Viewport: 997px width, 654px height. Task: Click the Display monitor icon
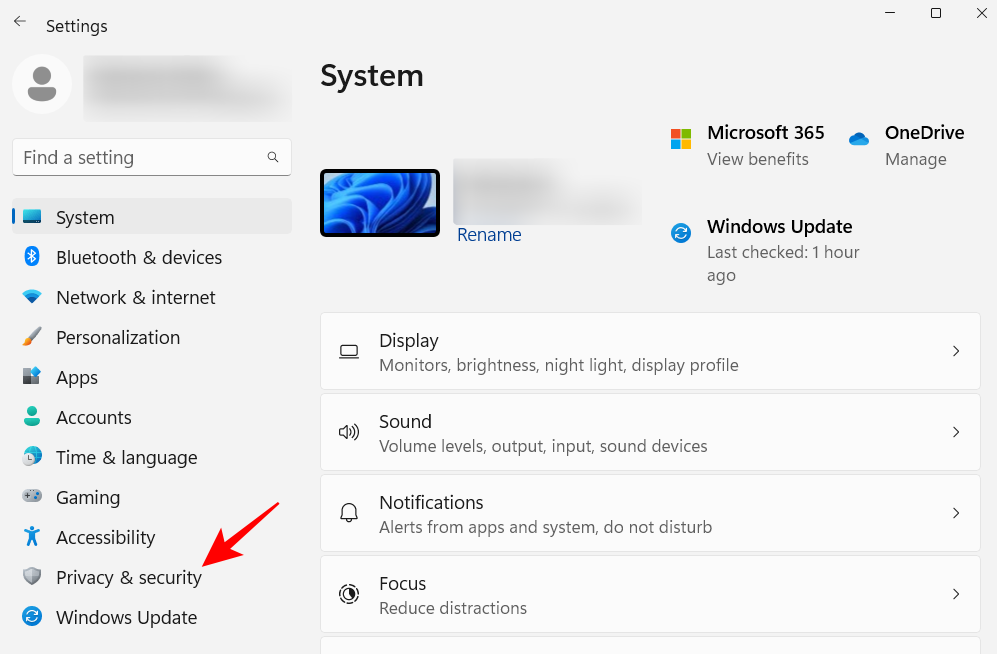click(348, 351)
